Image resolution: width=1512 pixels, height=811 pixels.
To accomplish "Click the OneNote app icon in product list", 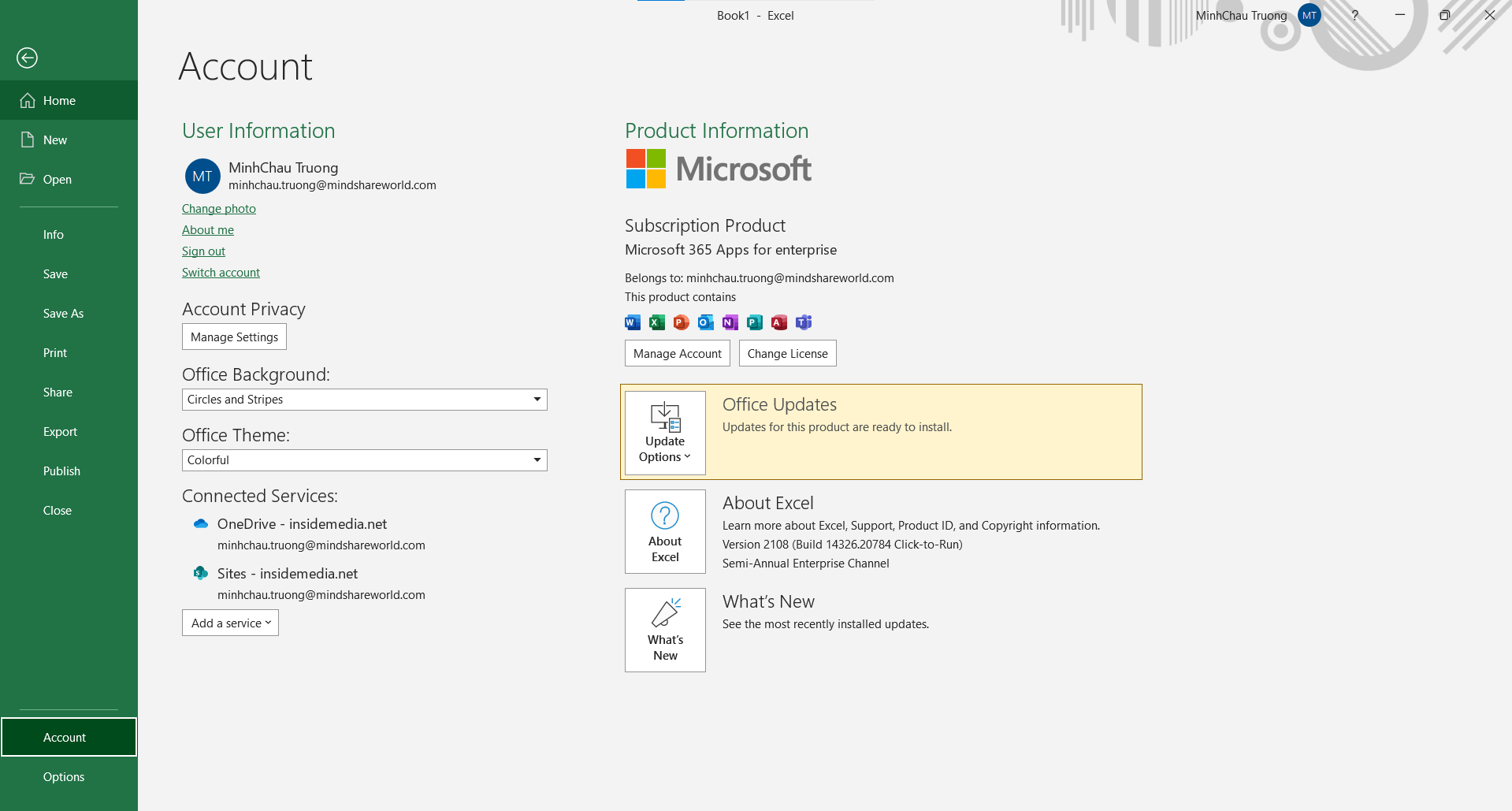I will pos(730,322).
